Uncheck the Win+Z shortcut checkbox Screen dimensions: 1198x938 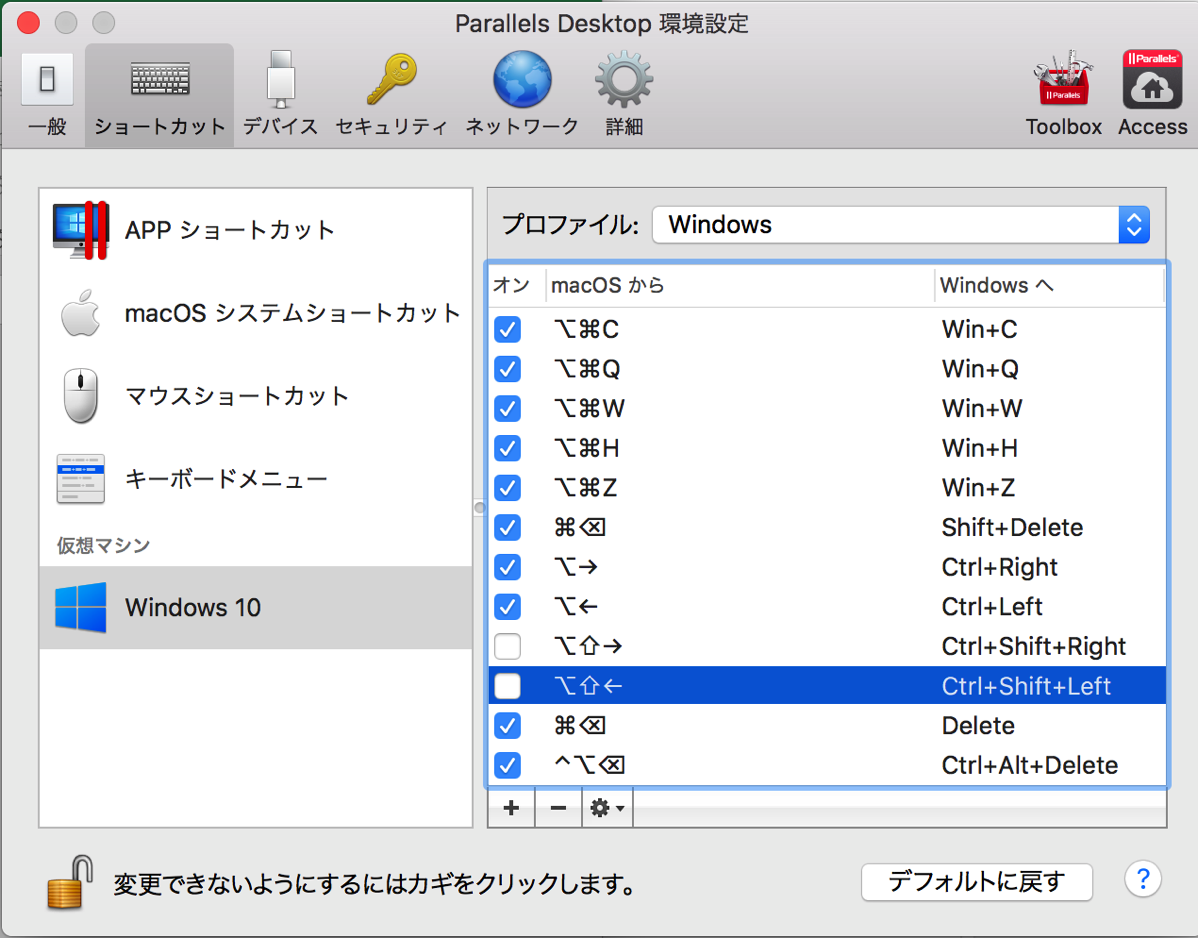click(507, 487)
